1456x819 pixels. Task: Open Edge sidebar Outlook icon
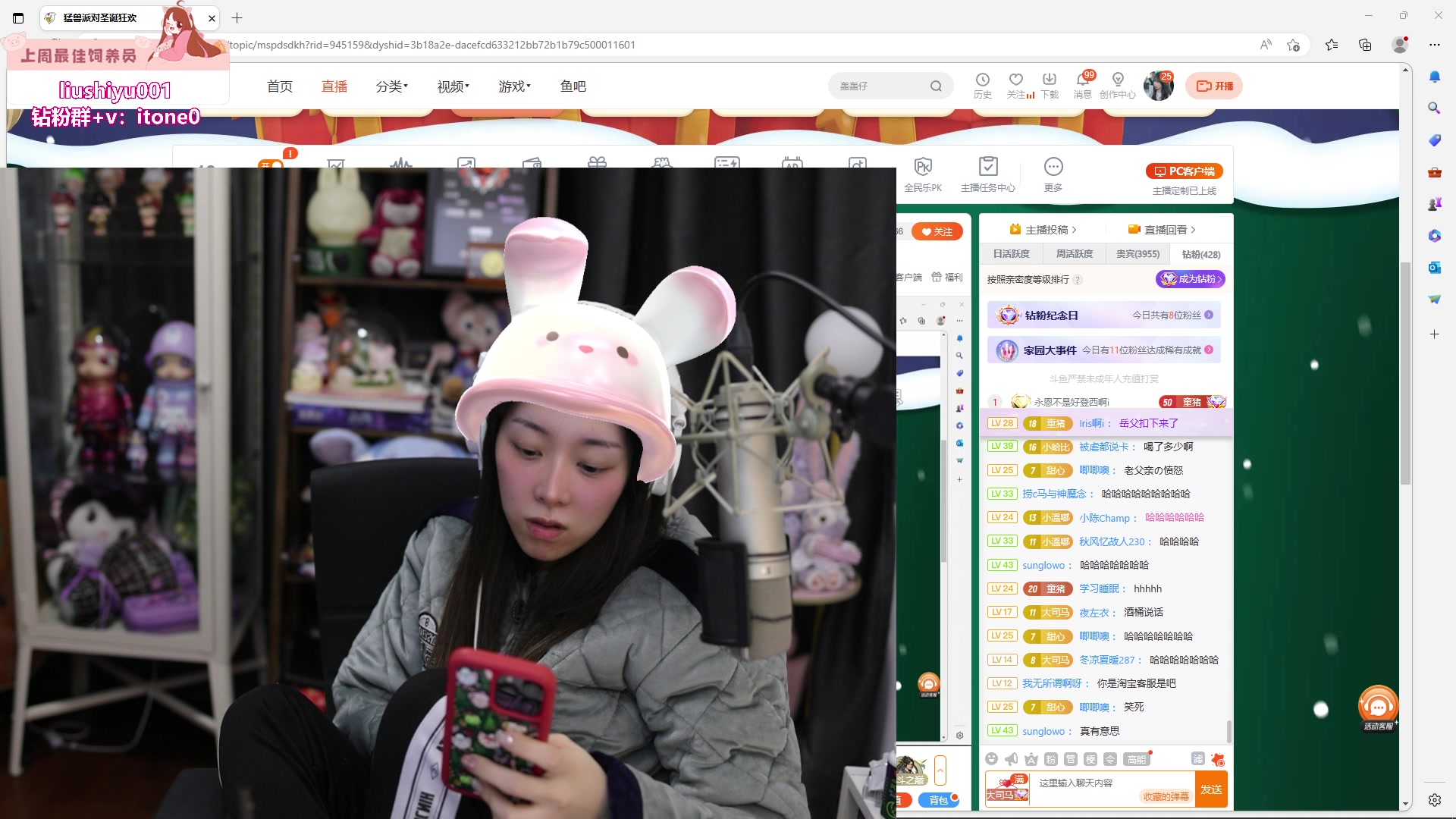[x=1434, y=268]
